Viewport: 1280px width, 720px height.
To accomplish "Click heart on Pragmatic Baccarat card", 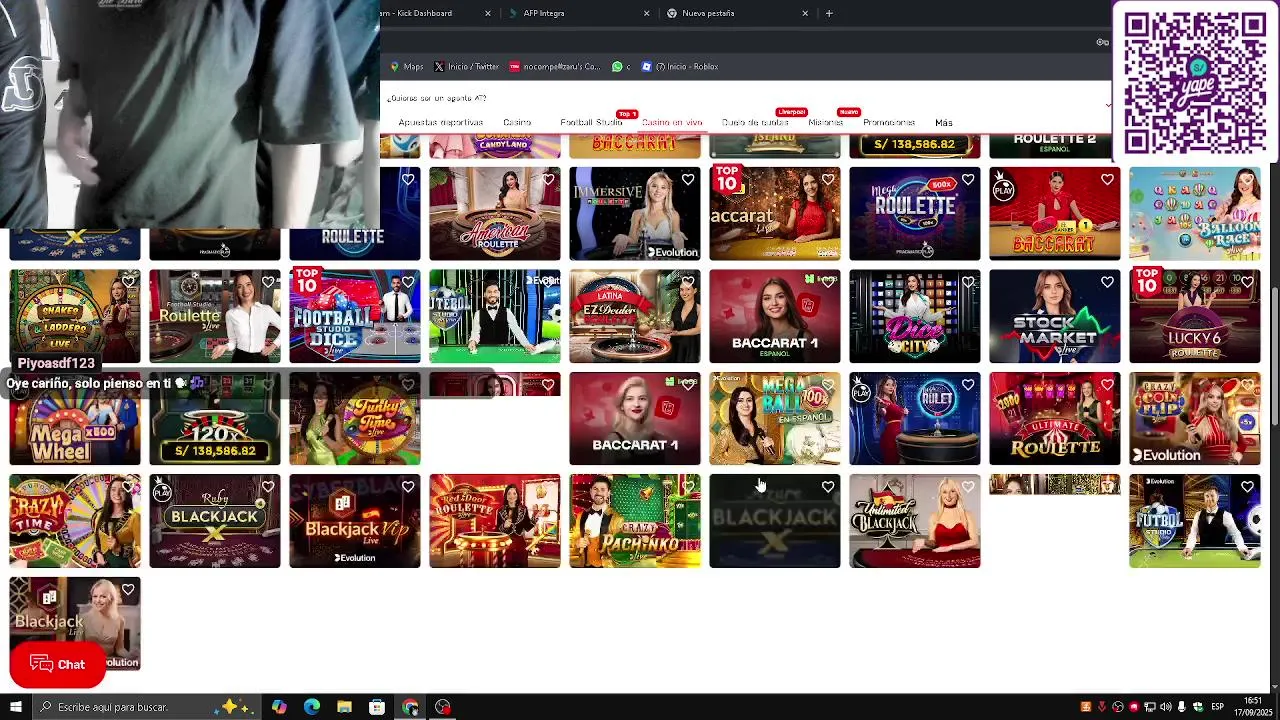I will 1108,180.
